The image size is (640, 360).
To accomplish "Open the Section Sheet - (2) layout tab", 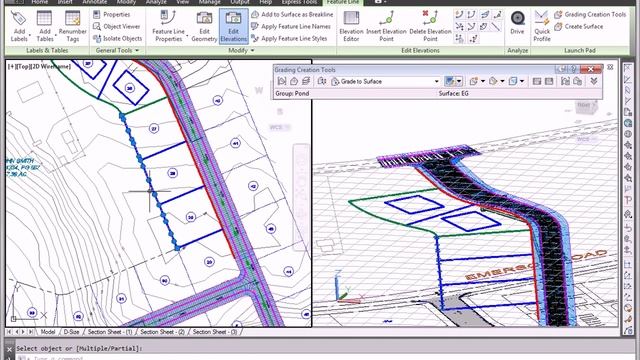I will click(162, 332).
